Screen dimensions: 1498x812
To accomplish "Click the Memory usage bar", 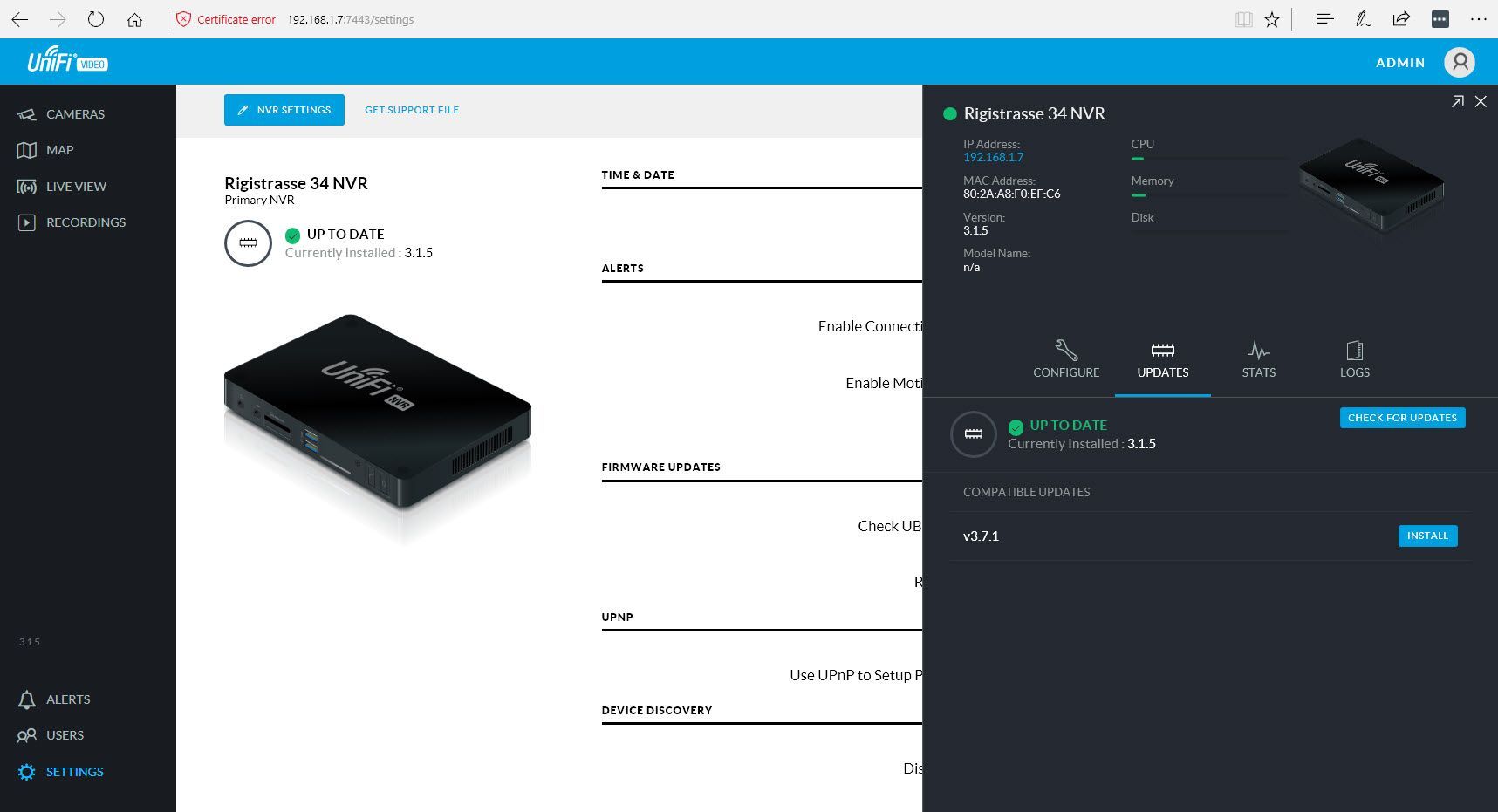I will click(1209, 195).
